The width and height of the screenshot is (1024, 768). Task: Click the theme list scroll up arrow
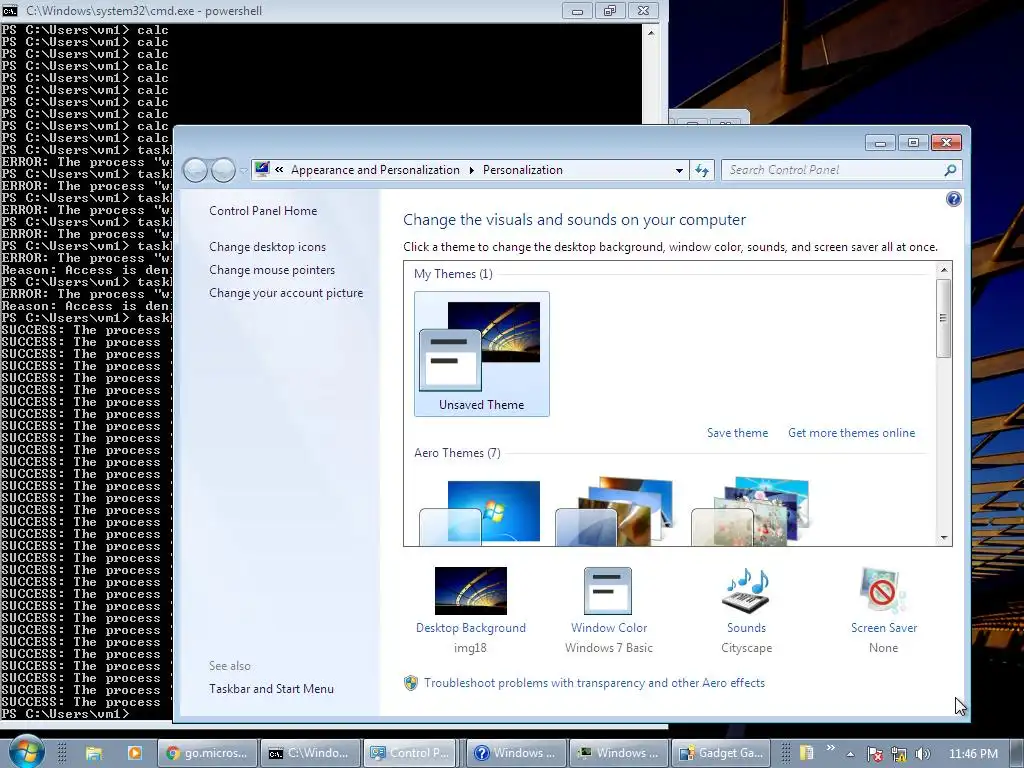coord(944,270)
